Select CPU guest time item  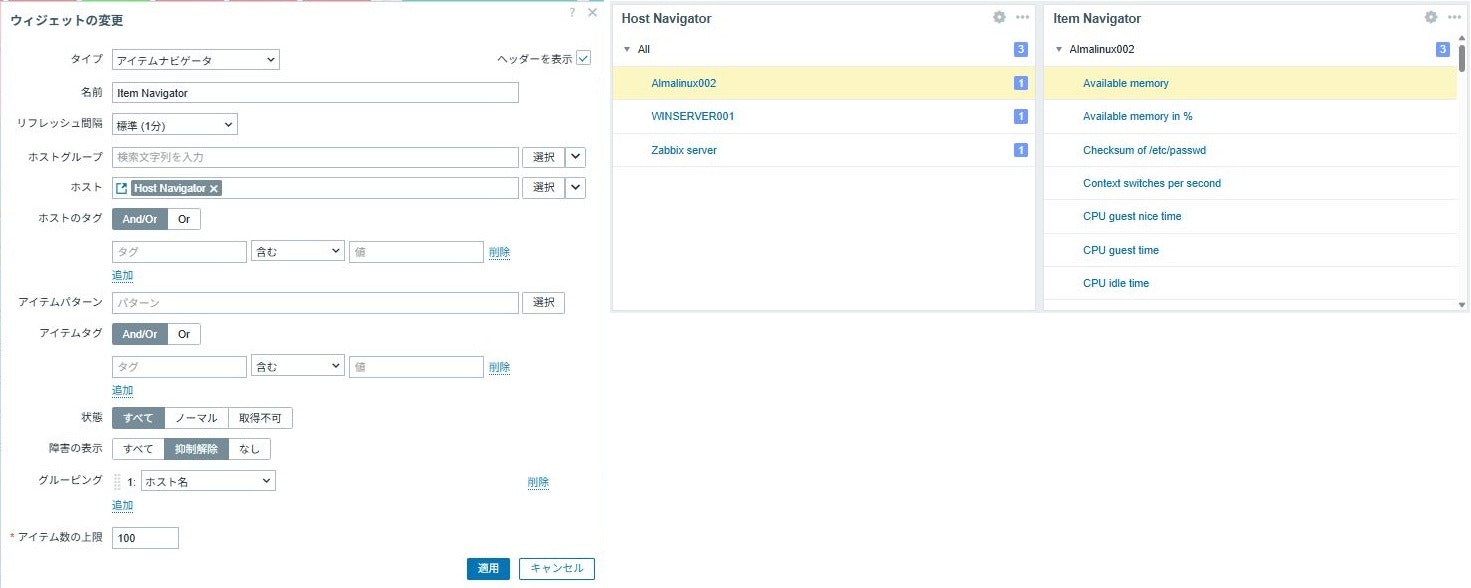click(1121, 250)
